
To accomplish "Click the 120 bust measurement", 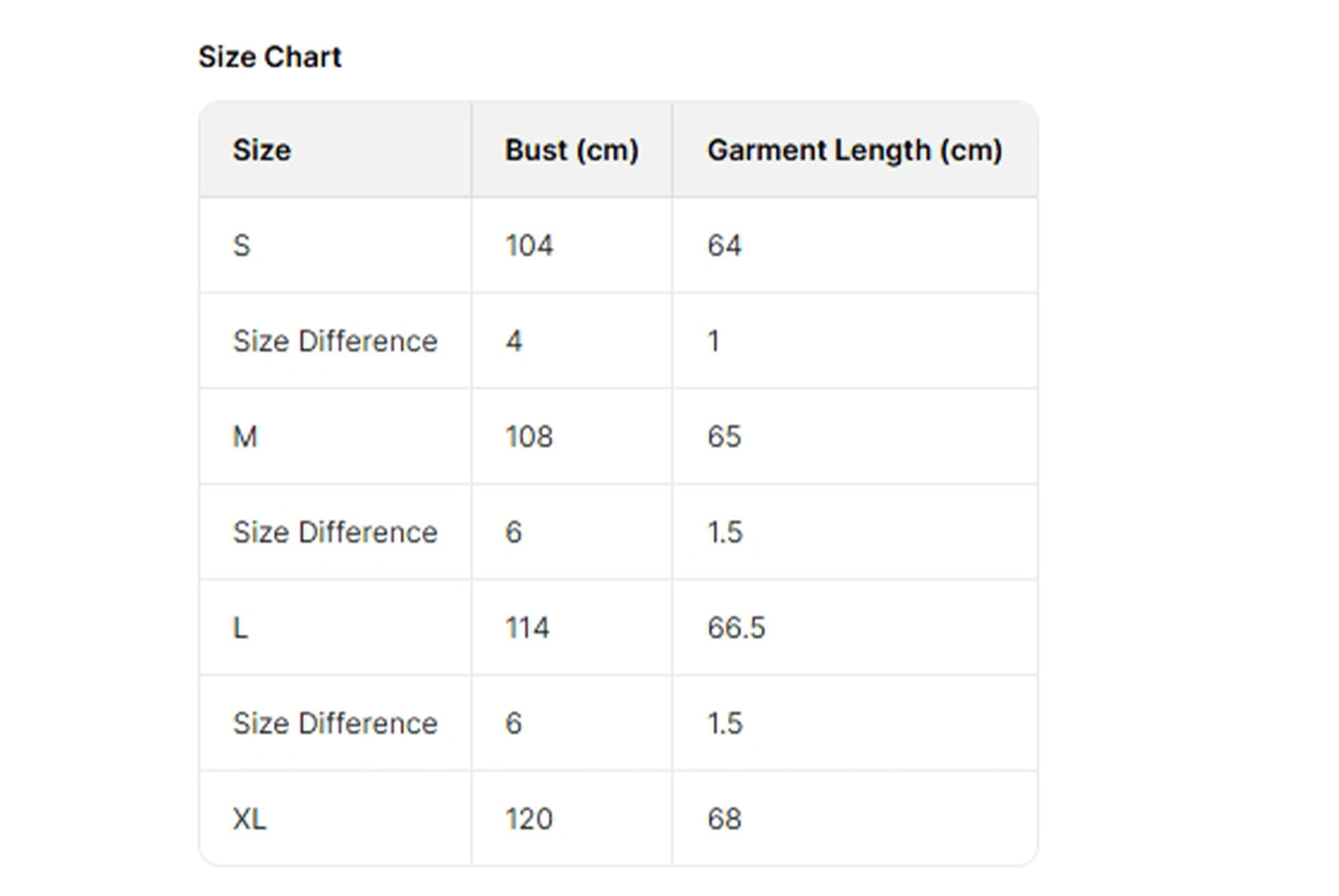I will click(529, 819).
